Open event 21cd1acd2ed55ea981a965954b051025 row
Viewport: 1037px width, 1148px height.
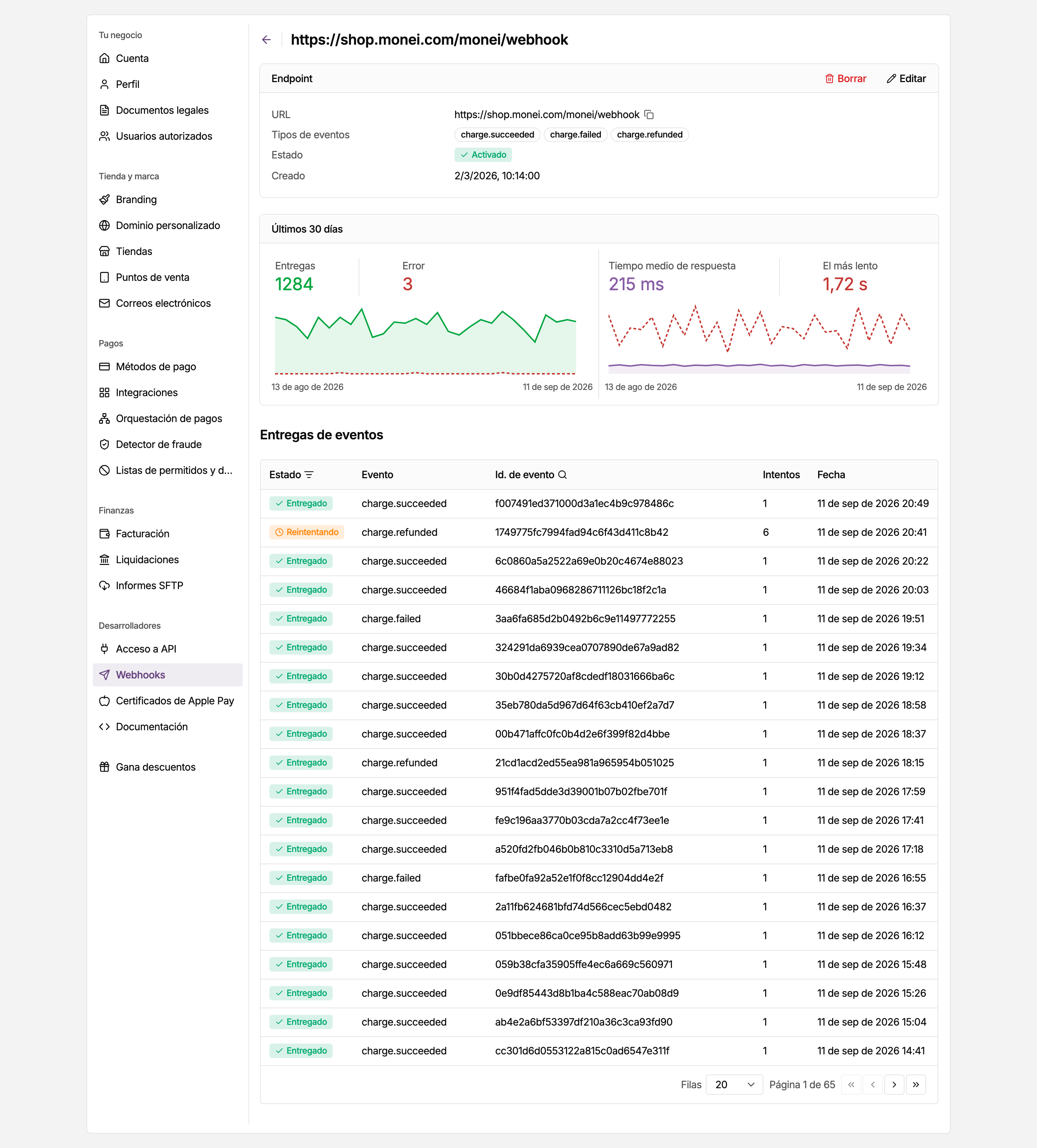[x=598, y=763]
